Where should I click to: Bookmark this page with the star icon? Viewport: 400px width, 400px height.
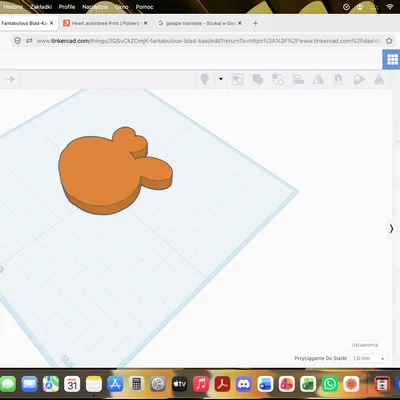[389, 41]
